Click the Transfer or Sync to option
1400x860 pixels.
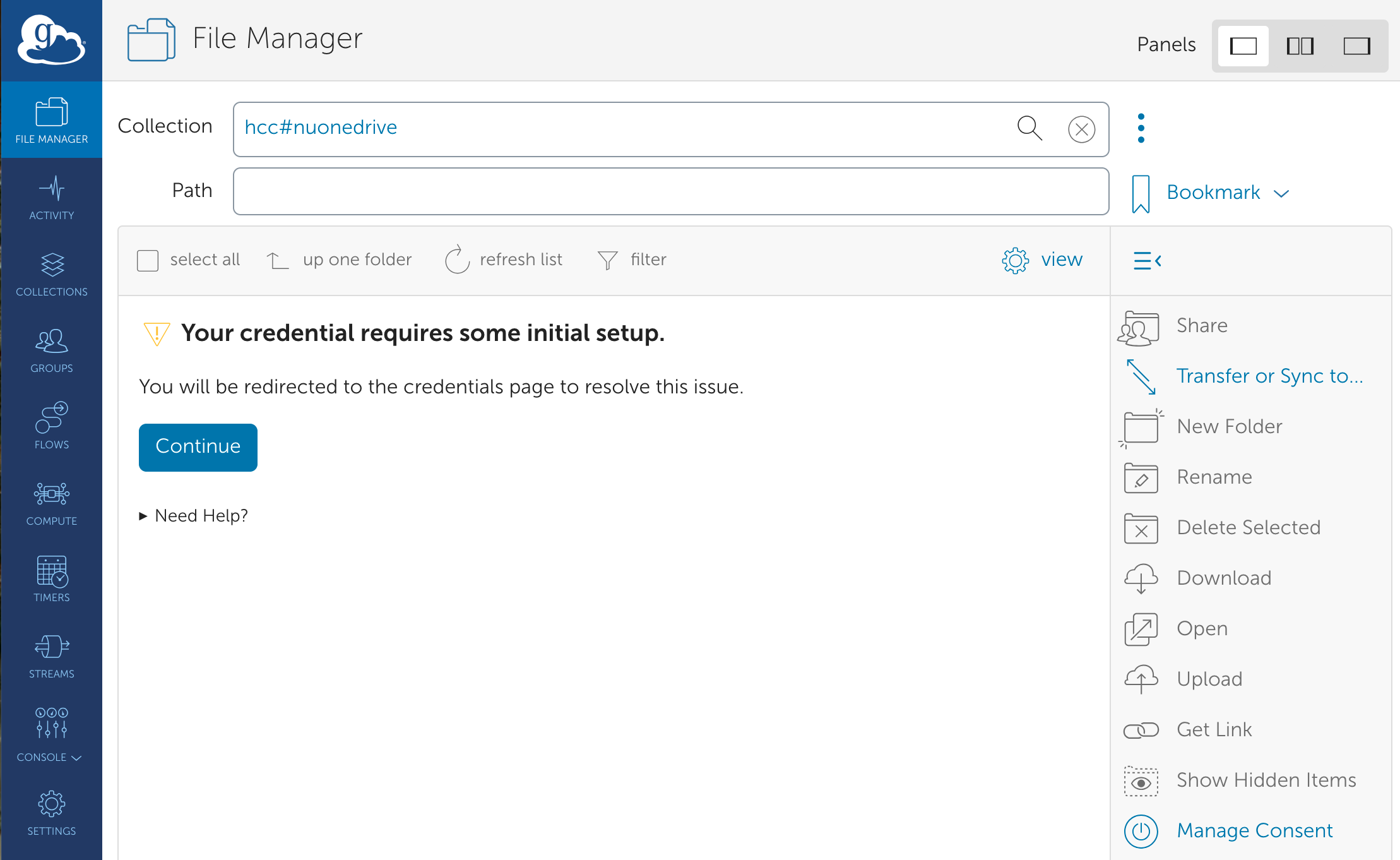coord(1269,376)
